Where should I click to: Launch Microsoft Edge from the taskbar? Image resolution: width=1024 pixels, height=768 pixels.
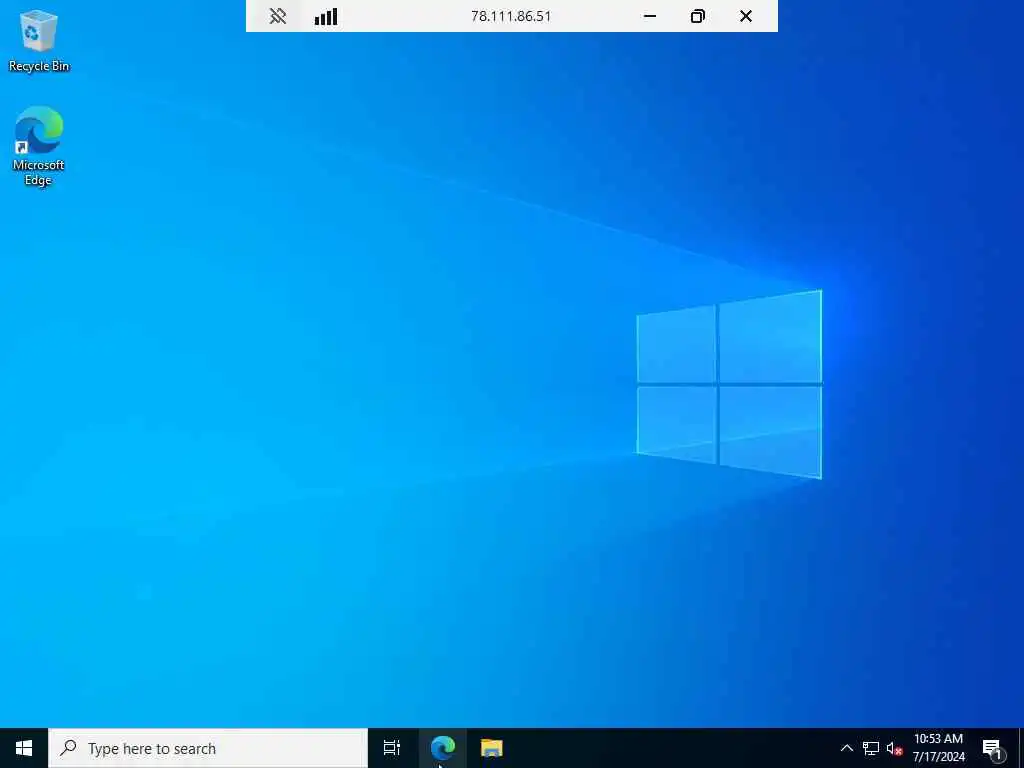click(x=443, y=748)
